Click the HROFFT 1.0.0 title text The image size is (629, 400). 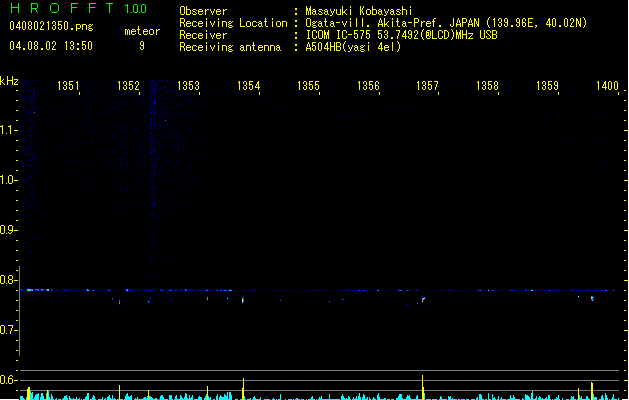click(79, 8)
